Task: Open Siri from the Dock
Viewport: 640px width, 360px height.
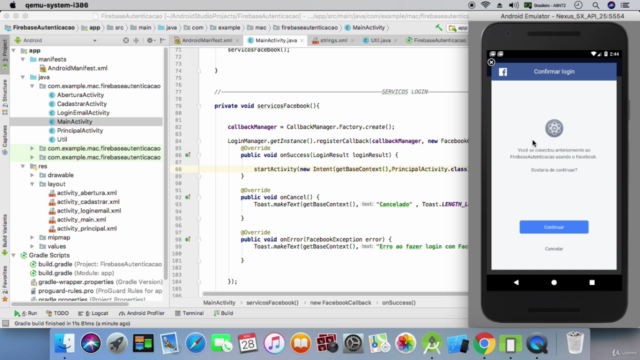Action: tap(91, 343)
